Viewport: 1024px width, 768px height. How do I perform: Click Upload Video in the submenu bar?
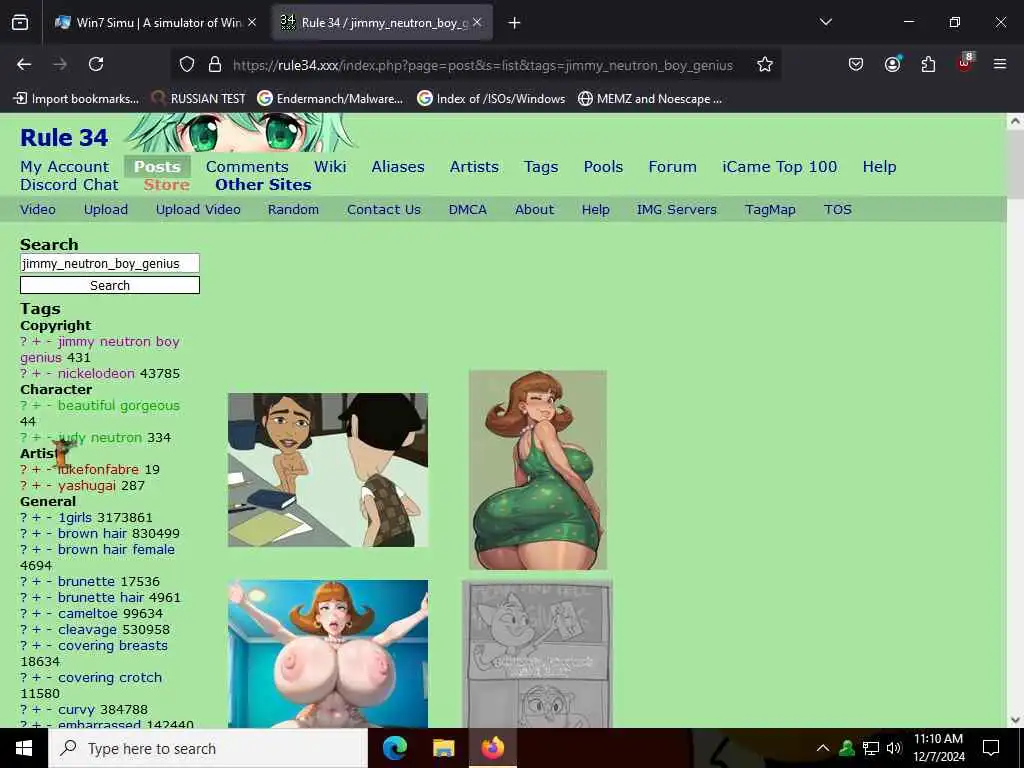pyautogui.click(x=198, y=210)
